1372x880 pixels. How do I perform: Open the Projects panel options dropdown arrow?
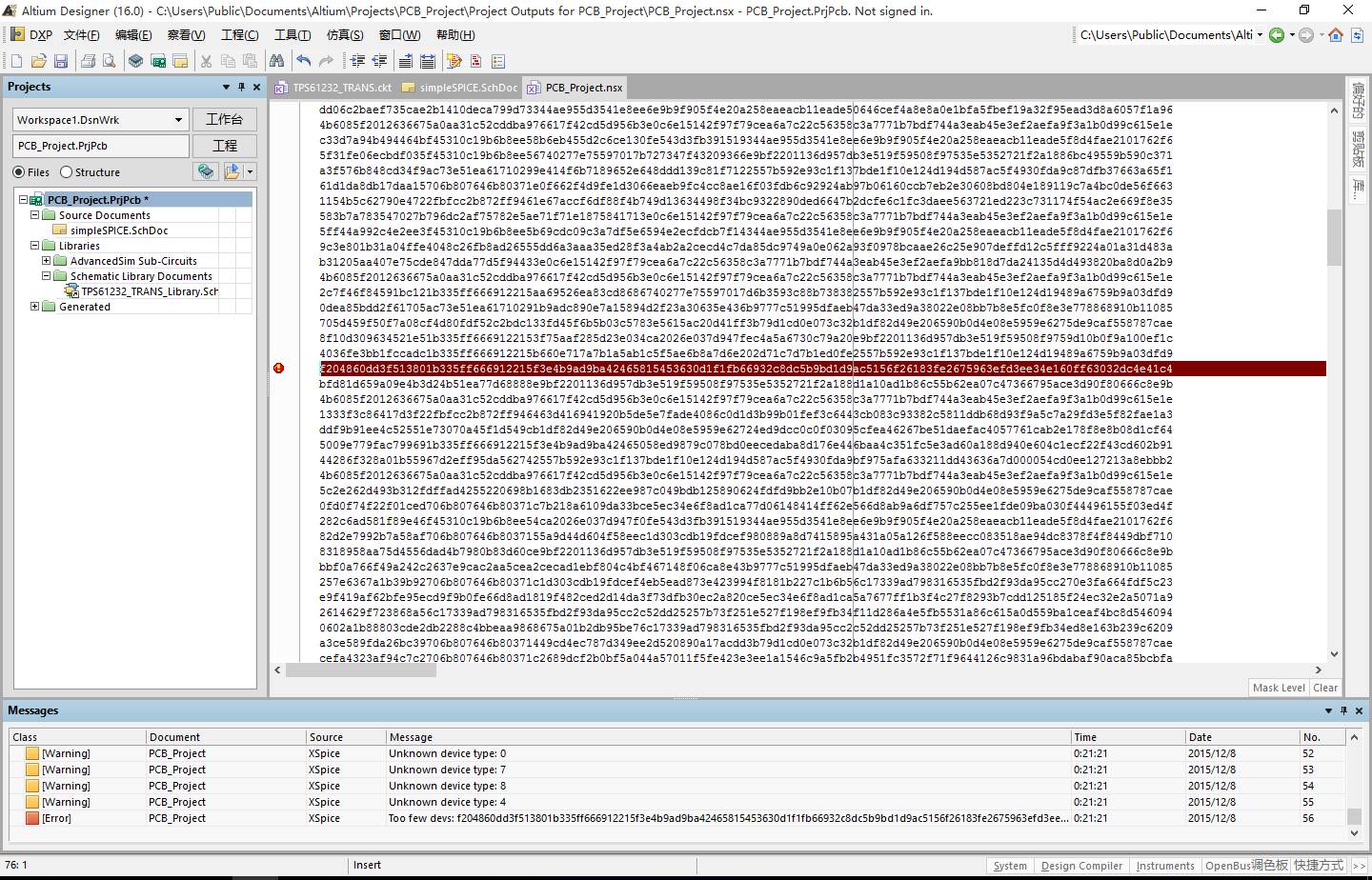[x=226, y=87]
